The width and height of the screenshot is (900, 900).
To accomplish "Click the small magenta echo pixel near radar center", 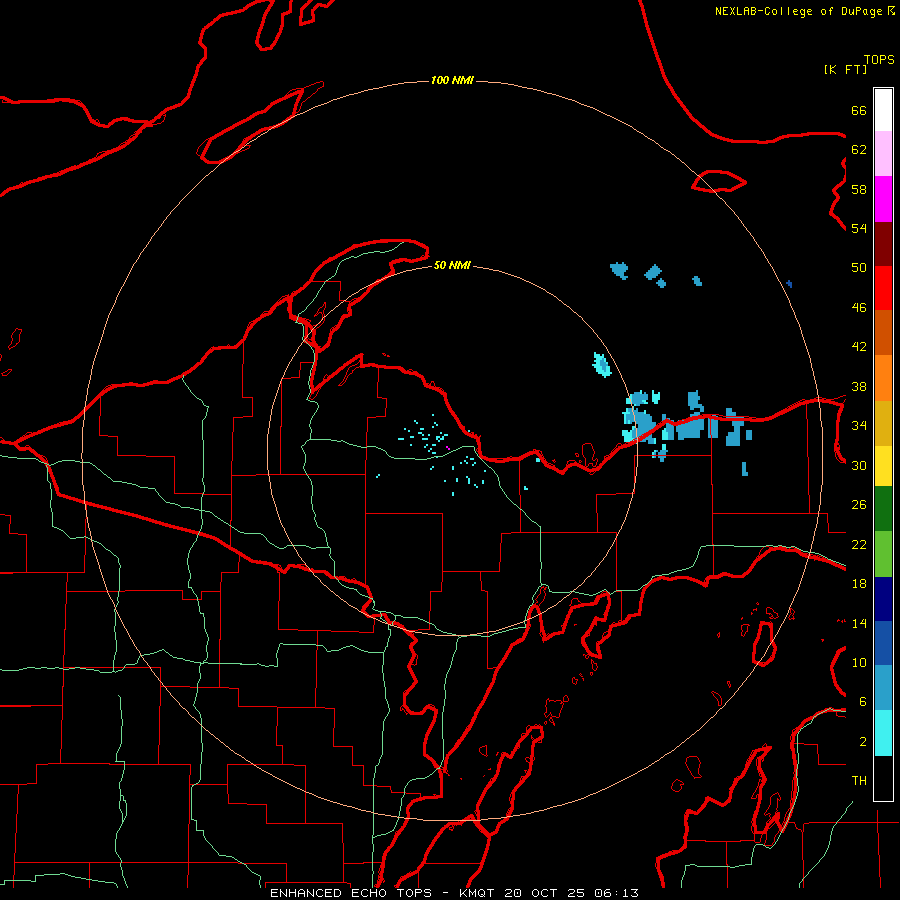I will click(x=447, y=447).
